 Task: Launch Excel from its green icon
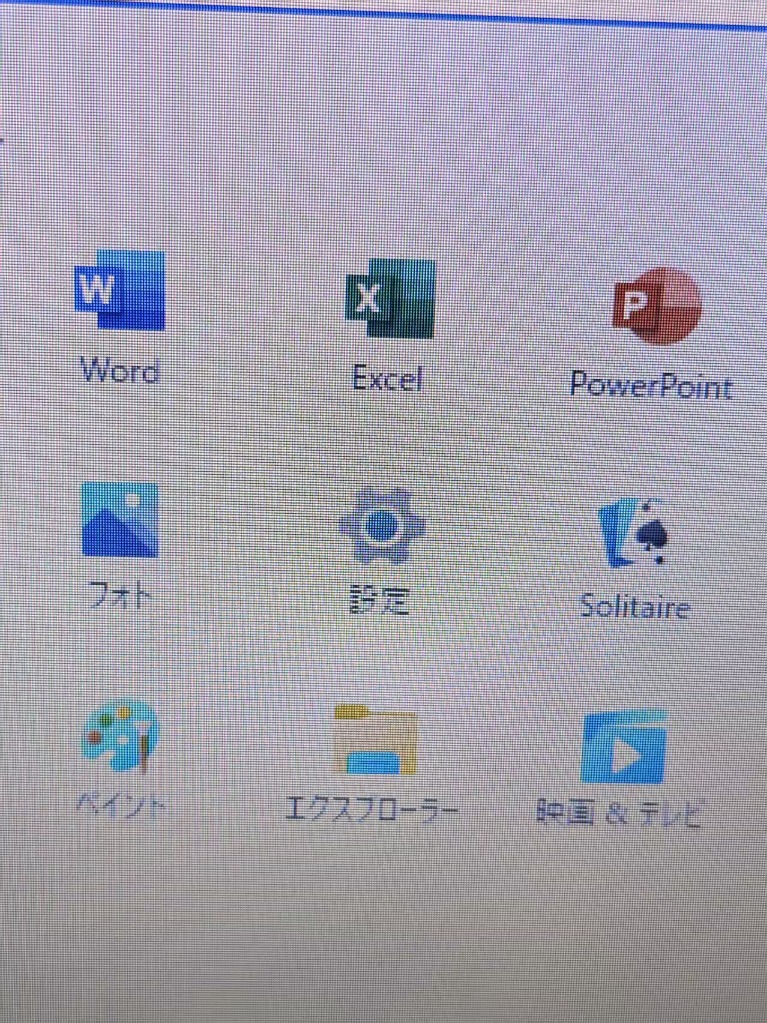click(390, 299)
